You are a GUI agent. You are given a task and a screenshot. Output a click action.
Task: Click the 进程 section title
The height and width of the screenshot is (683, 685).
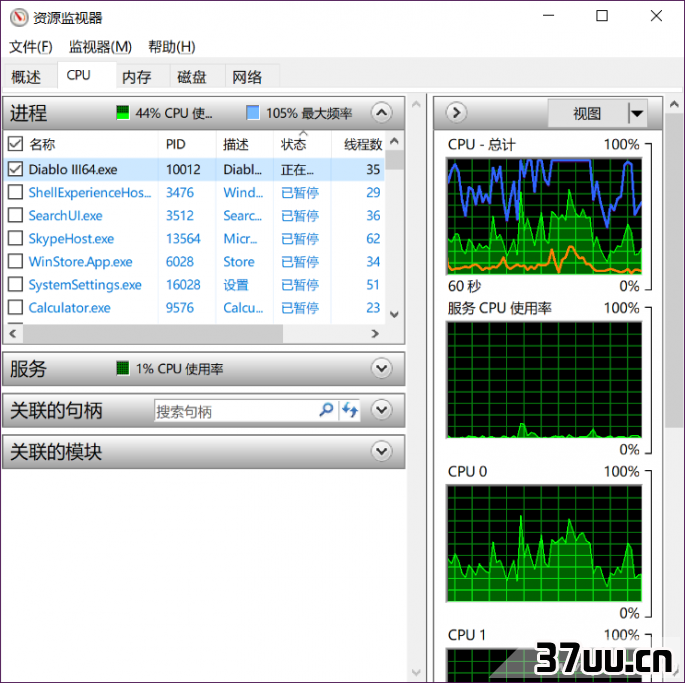point(28,113)
